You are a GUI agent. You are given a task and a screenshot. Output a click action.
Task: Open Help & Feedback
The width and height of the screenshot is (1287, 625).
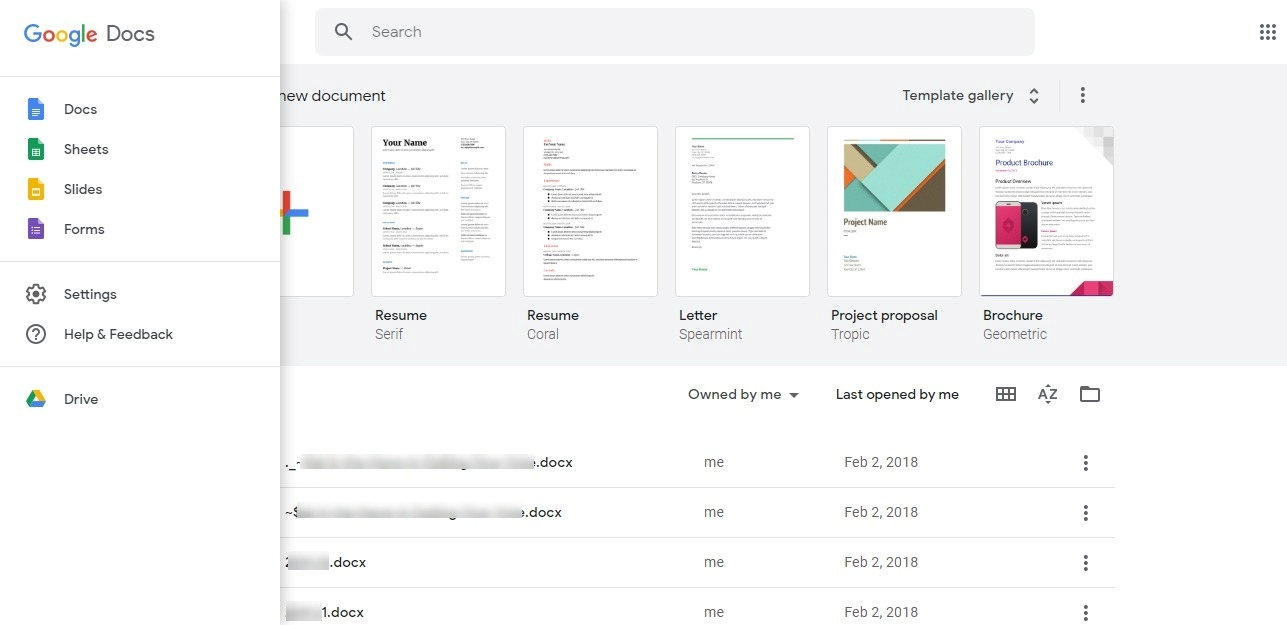pyautogui.click(x=118, y=334)
